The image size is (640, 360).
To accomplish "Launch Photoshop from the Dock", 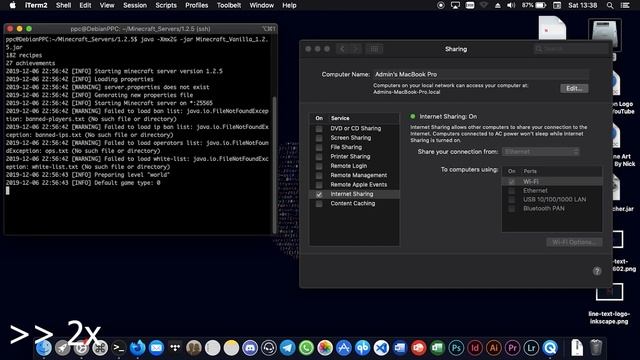I will (x=456, y=348).
